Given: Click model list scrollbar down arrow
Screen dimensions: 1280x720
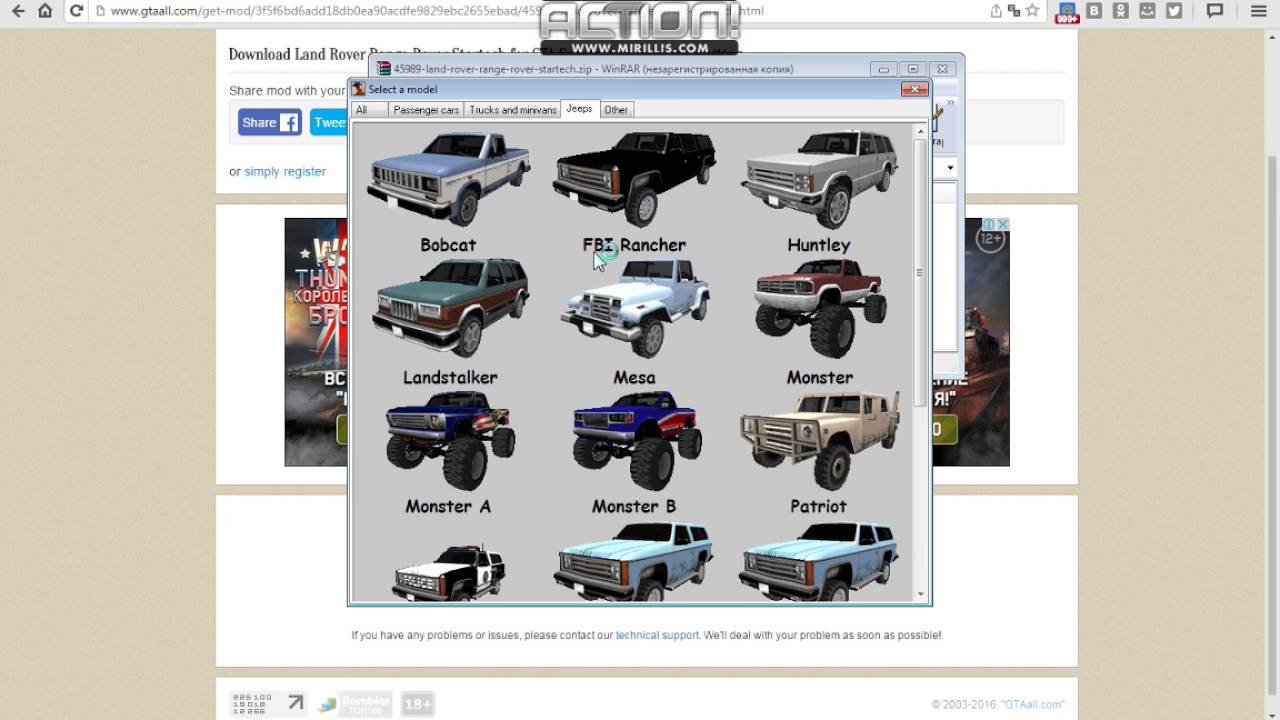Looking at the screenshot, I should coord(920,594).
